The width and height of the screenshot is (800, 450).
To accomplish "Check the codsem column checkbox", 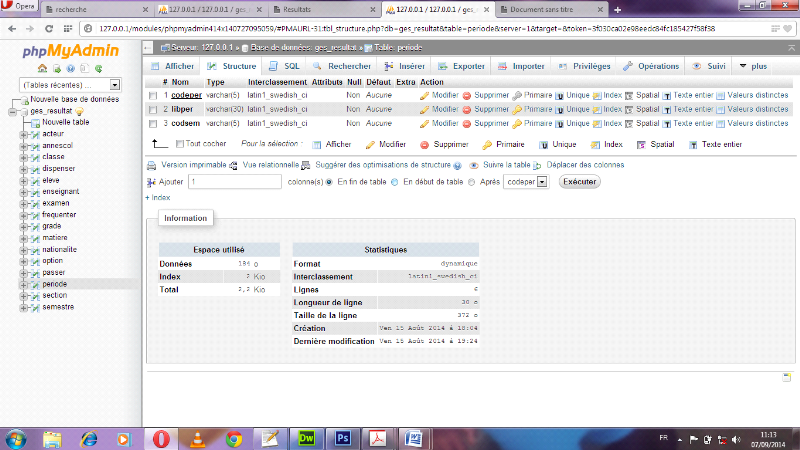I will [x=153, y=123].
